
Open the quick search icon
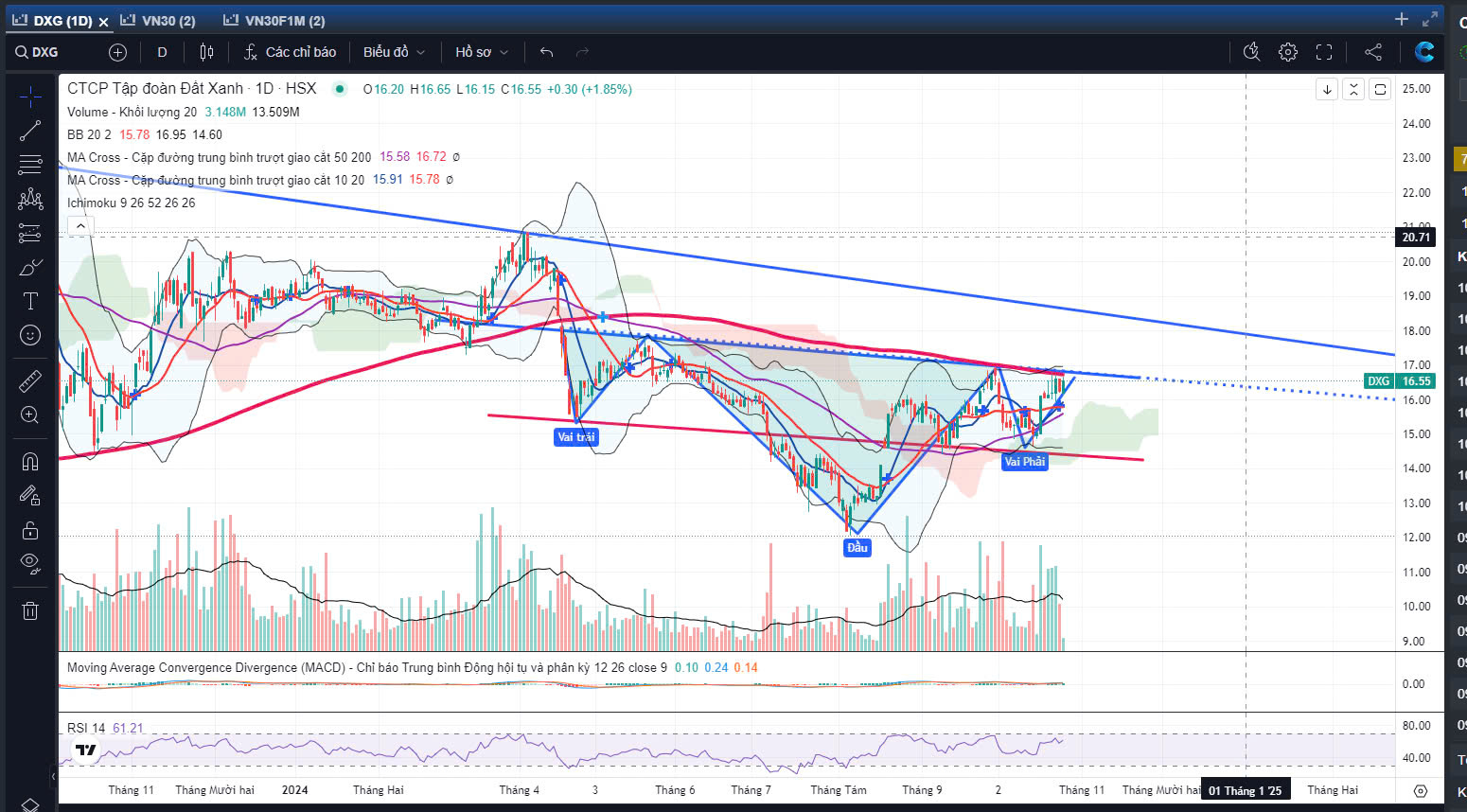pyautogui.click(x=1251, y=52)
